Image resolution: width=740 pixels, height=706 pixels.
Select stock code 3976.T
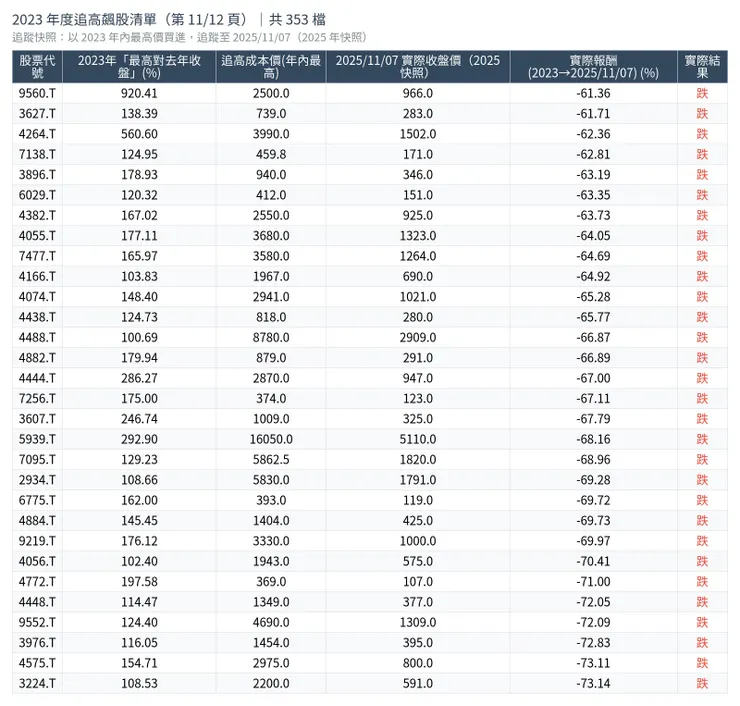click(x=37, y=643)
